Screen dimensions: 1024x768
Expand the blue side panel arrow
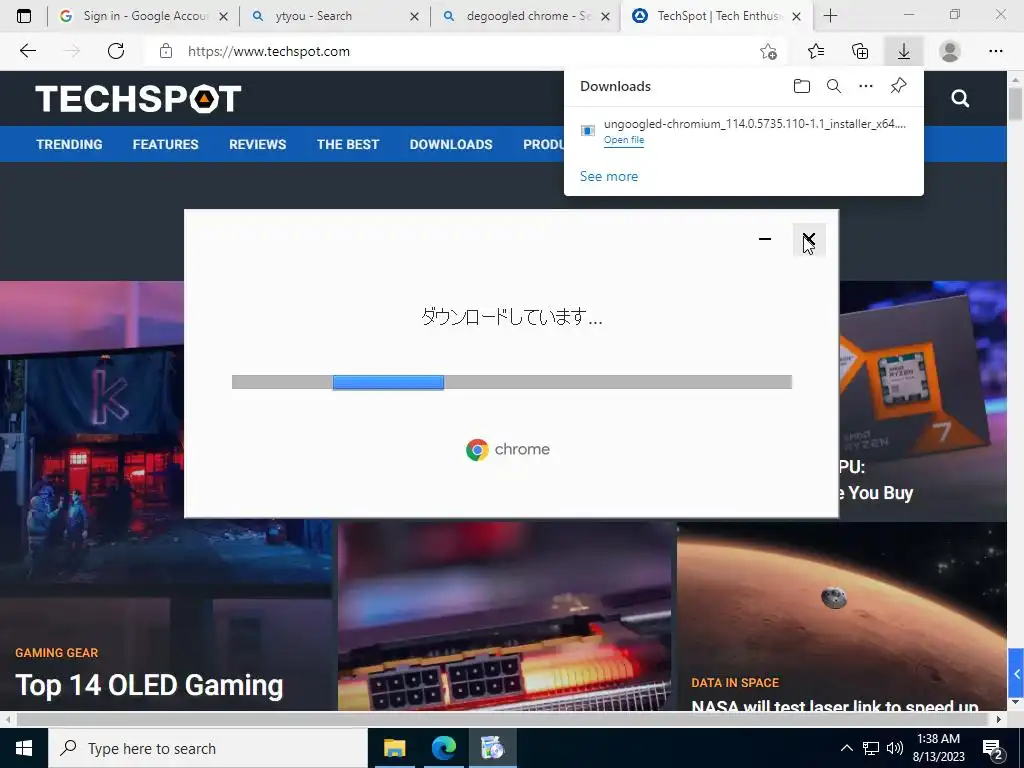click(x=1016, y=673)
